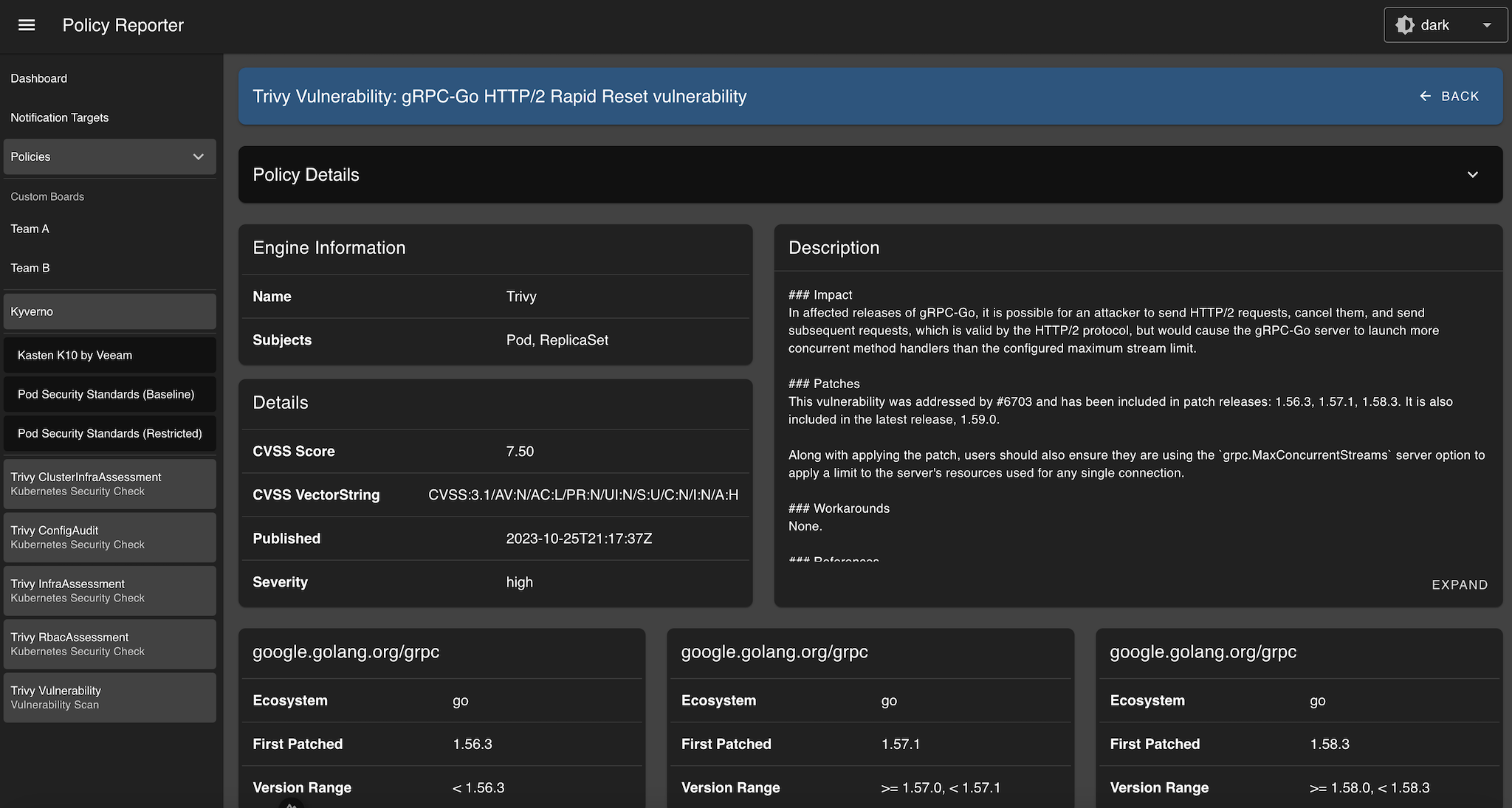Select Trivy ConfigAudit entry

coord(109,537)
